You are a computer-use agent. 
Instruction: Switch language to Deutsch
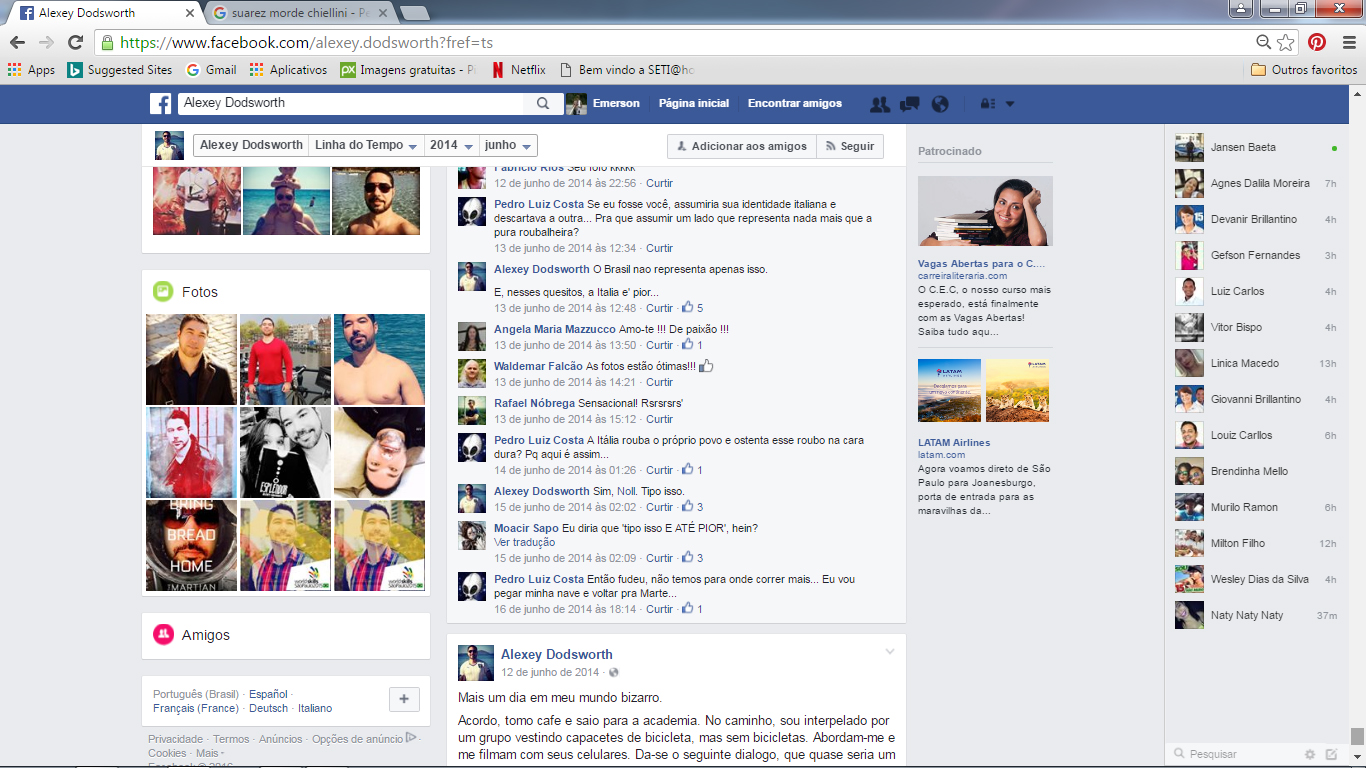268,708
